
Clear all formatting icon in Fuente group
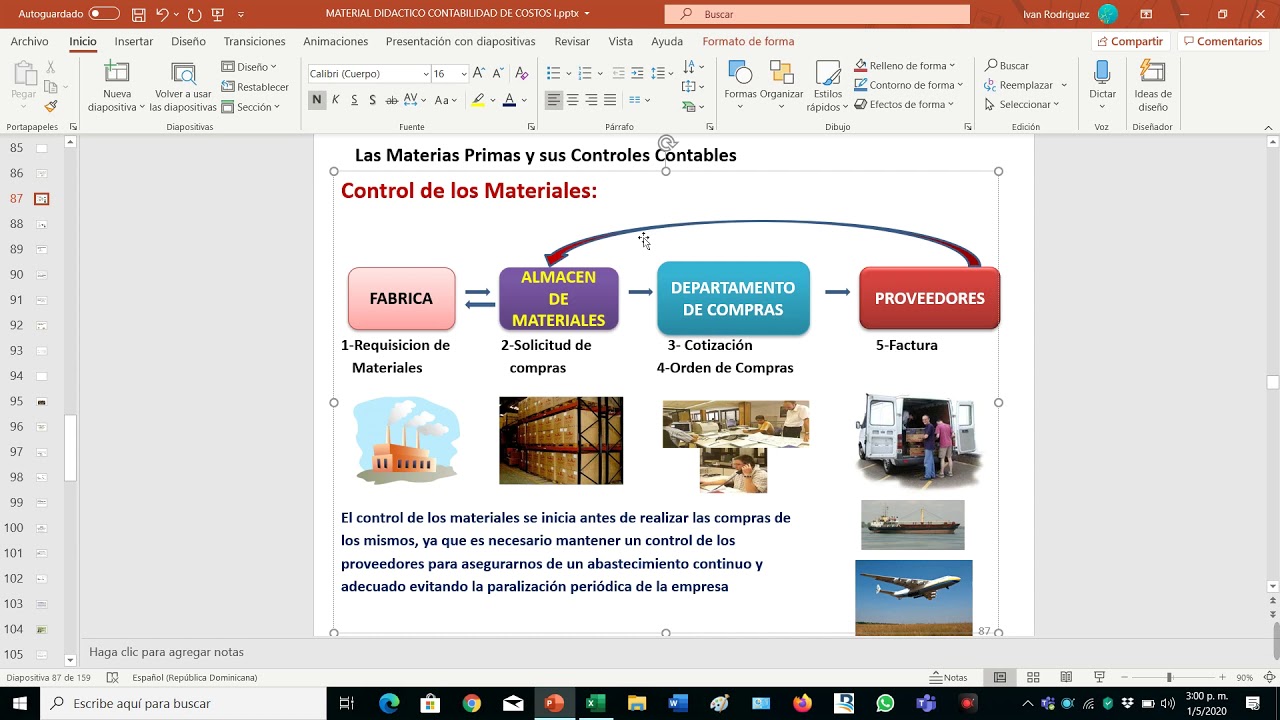pyautogui.click(x=521, y=73)
